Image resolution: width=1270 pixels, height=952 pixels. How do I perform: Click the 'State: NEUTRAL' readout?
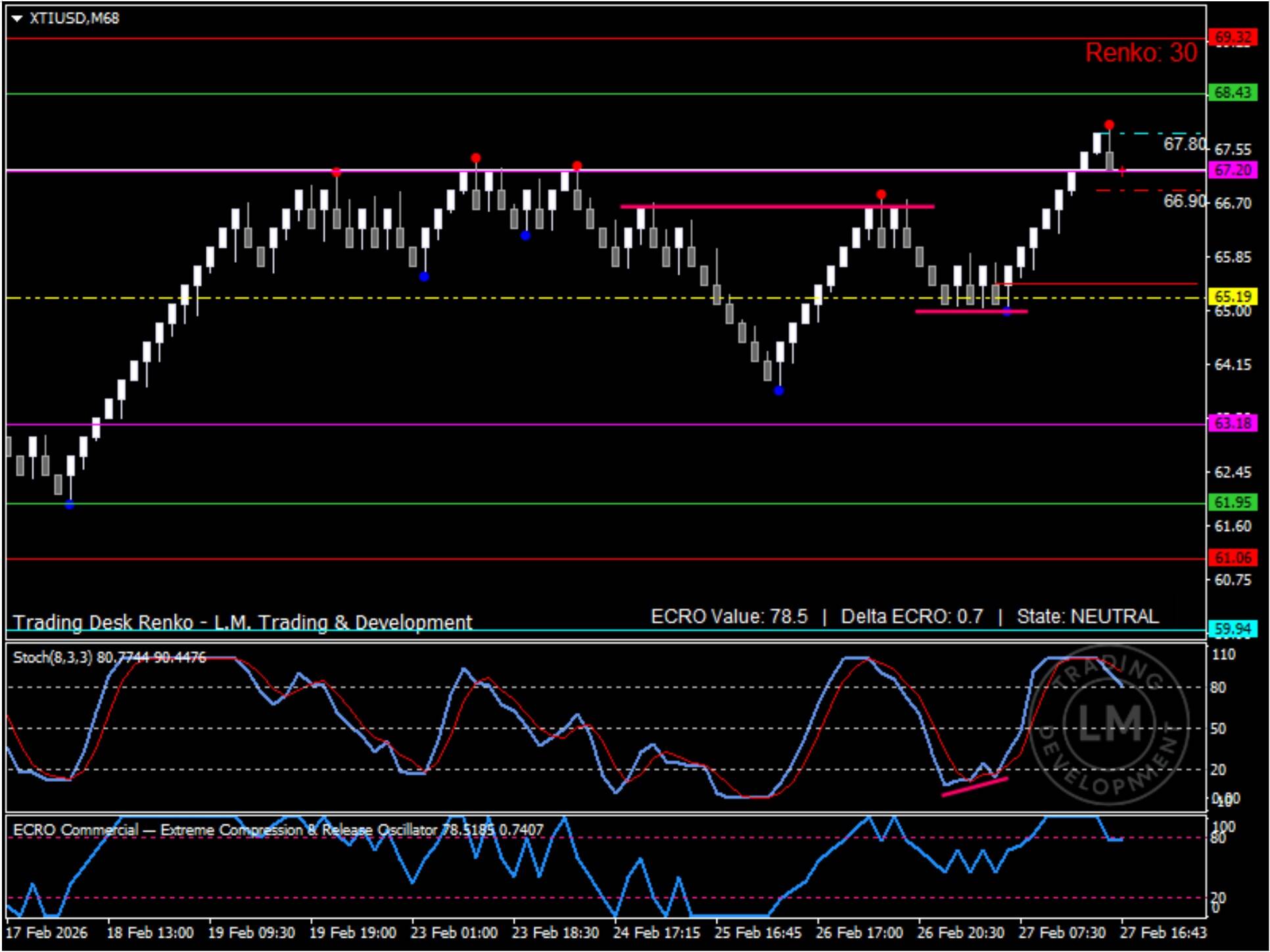point(1088,616)
